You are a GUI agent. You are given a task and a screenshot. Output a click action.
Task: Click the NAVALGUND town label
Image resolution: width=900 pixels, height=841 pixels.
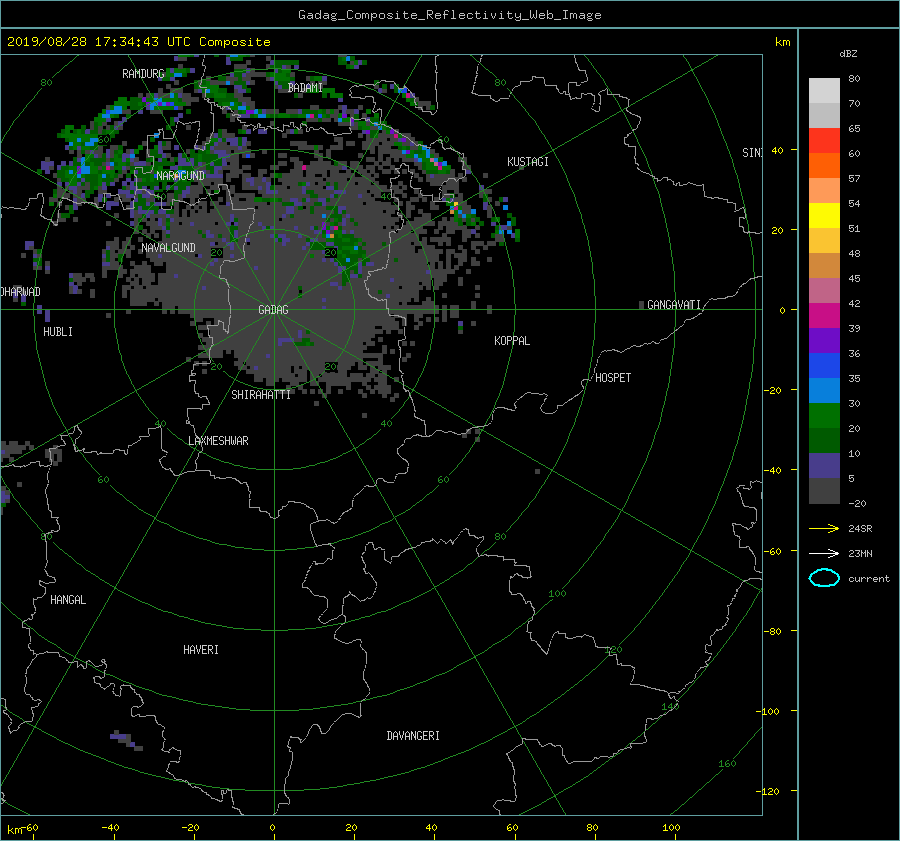pyautogui.click(x=168, y=248)
